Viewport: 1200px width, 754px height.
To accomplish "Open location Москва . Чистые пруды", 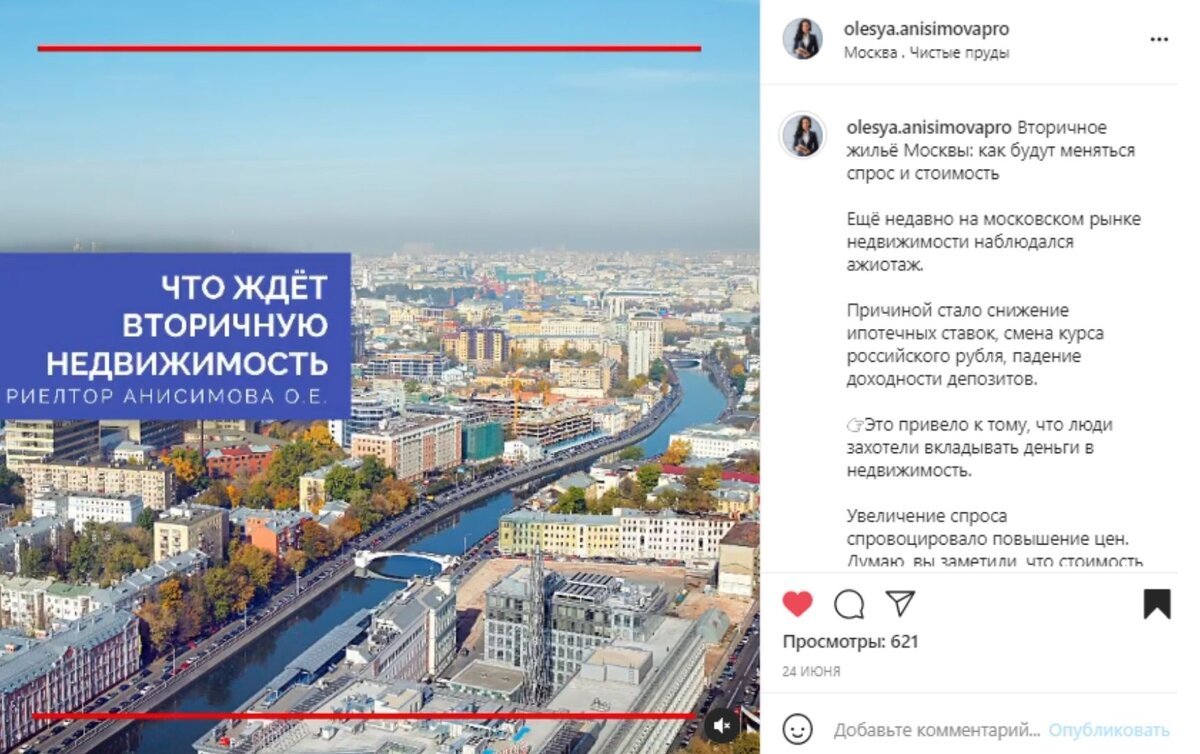I will 927,53.
